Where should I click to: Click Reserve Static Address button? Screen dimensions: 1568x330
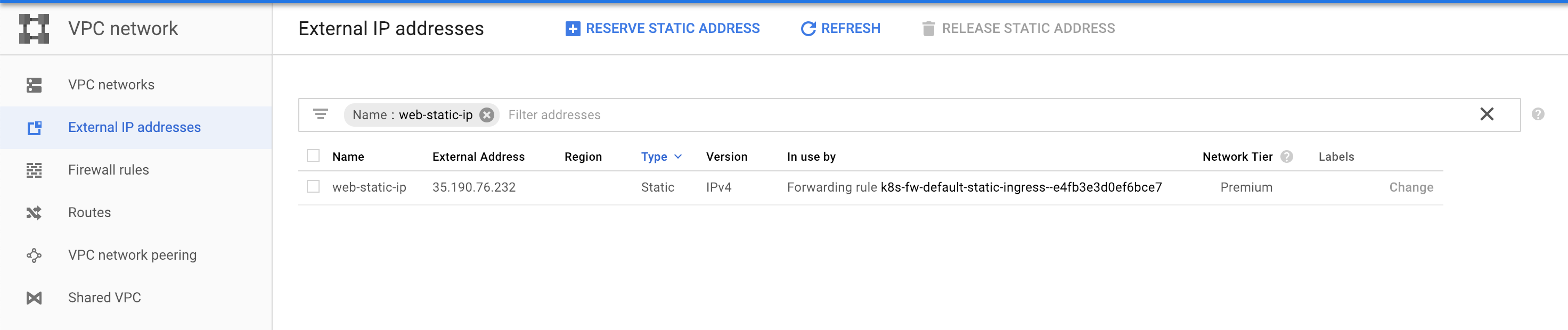pos(662,29)
